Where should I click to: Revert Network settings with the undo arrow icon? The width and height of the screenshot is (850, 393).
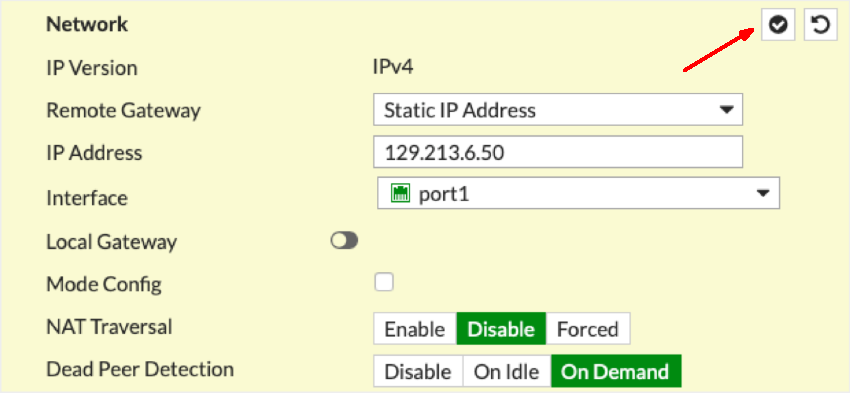[821, 25]
